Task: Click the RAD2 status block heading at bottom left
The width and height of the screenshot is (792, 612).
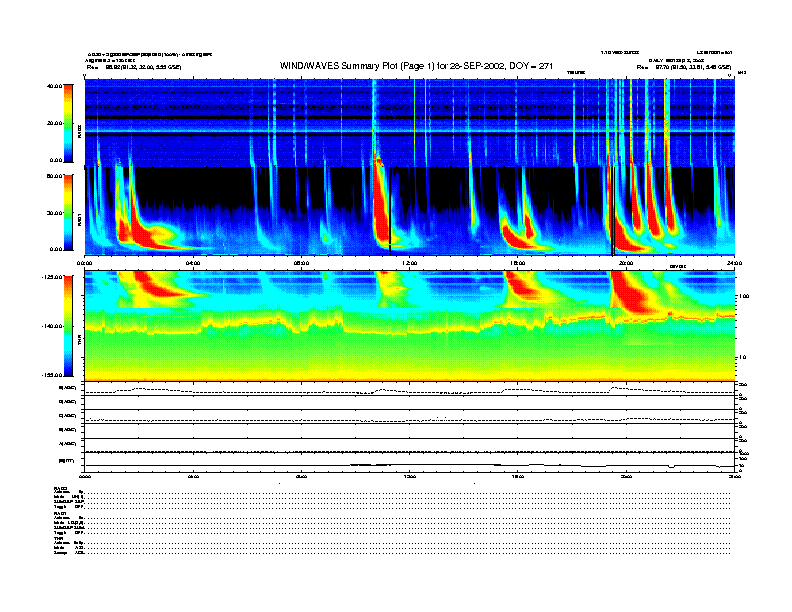Action: click(60, 487)
